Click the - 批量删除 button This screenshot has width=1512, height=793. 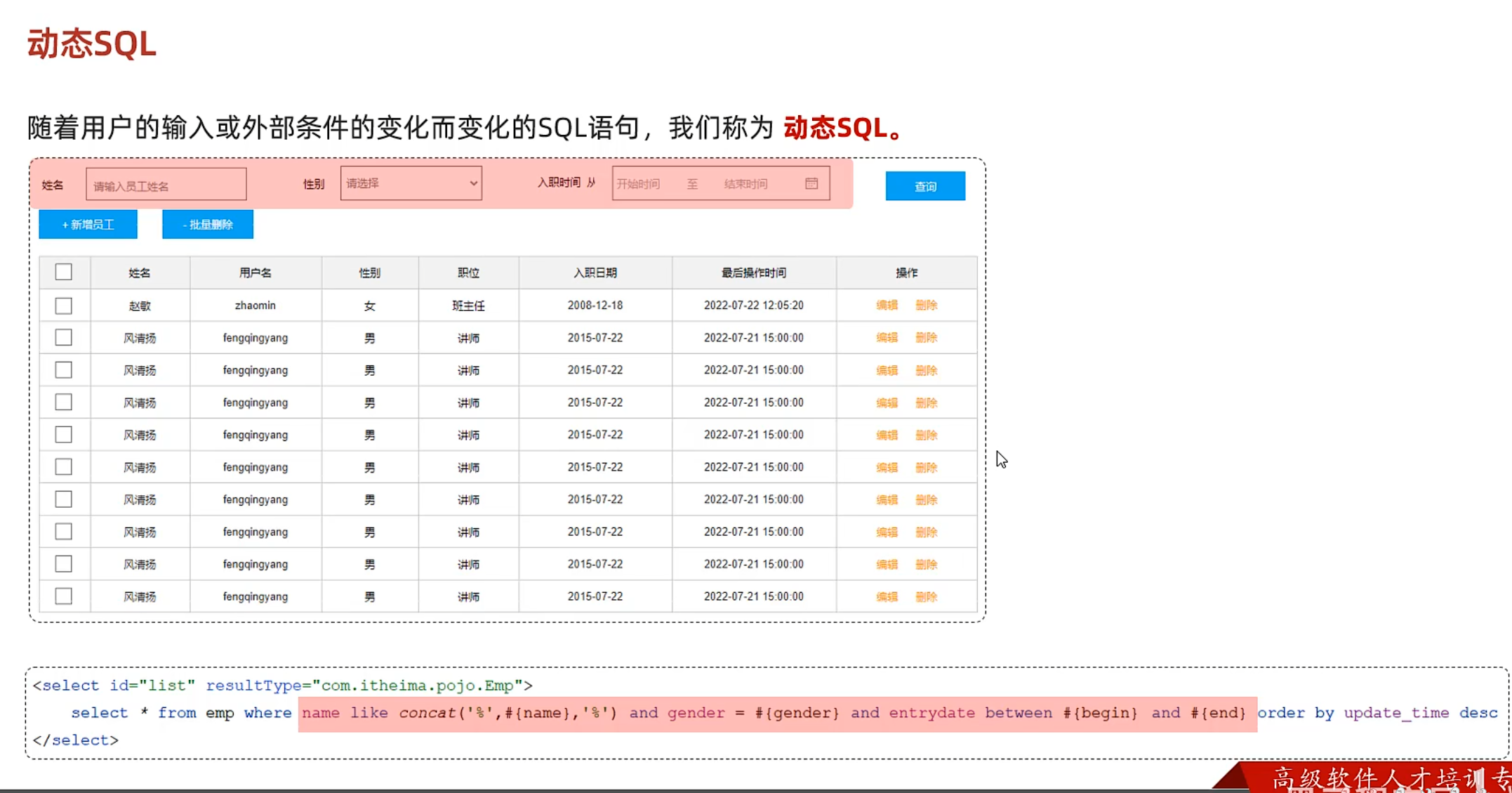207,225
